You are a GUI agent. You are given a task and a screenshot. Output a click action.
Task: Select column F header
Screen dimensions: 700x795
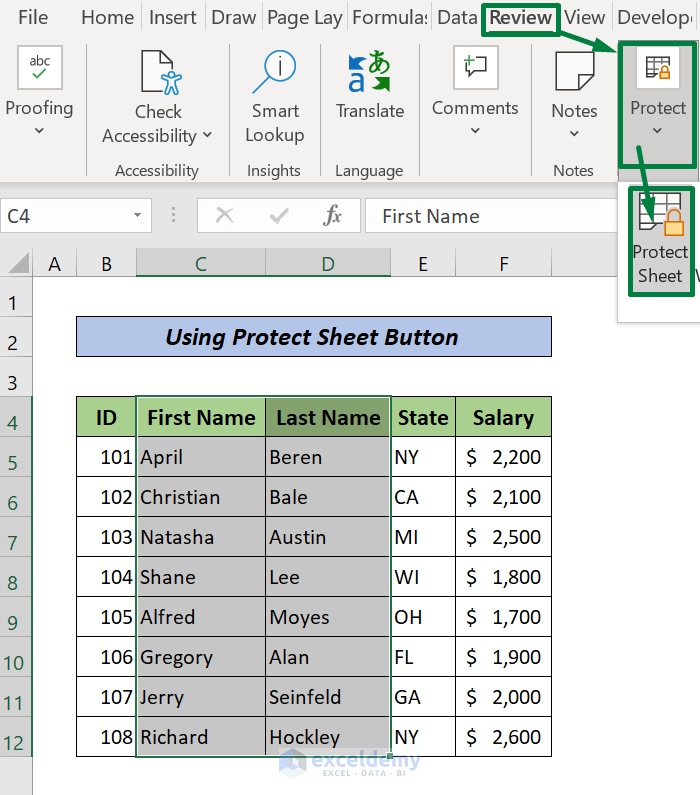click(503, 264)
